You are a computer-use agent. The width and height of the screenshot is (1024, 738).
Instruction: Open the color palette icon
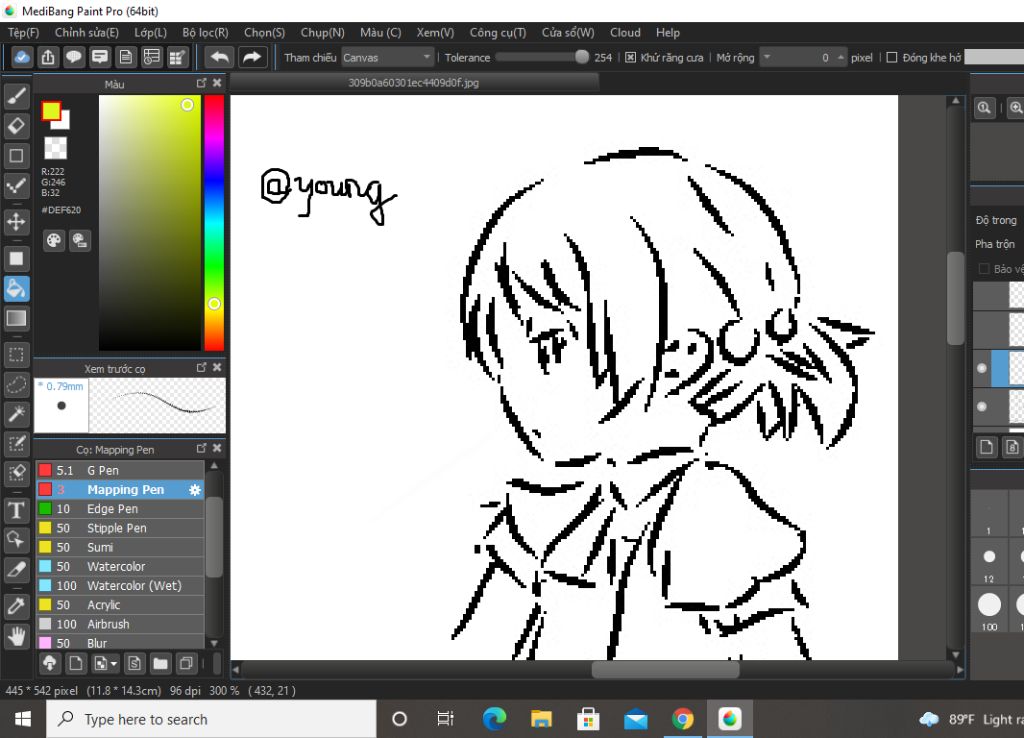[x=54, y=240]
